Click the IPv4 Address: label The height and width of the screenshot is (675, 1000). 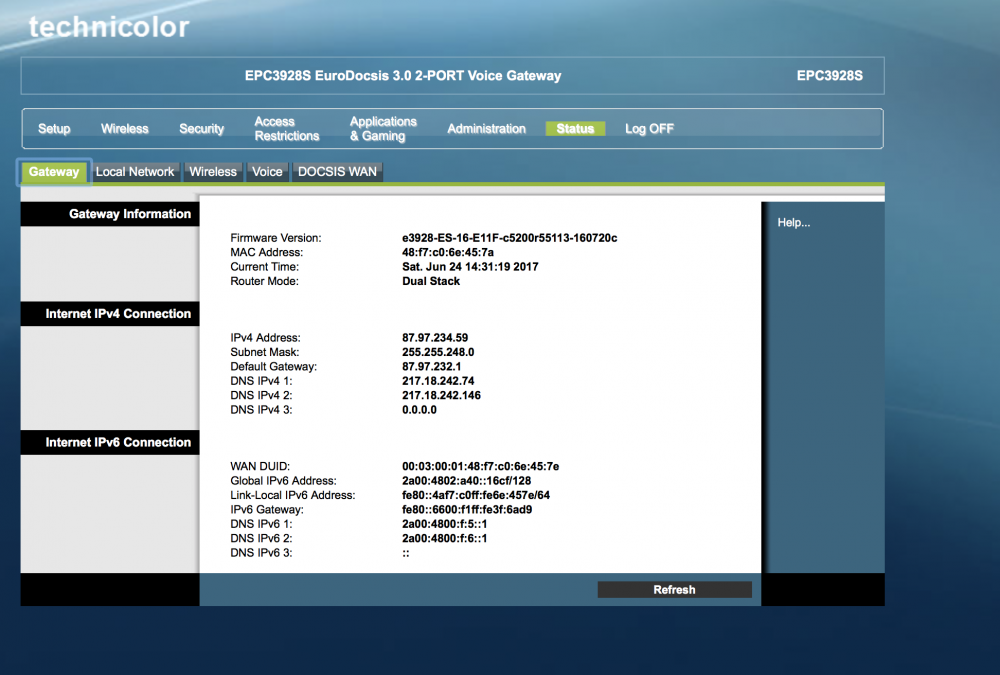265,338
